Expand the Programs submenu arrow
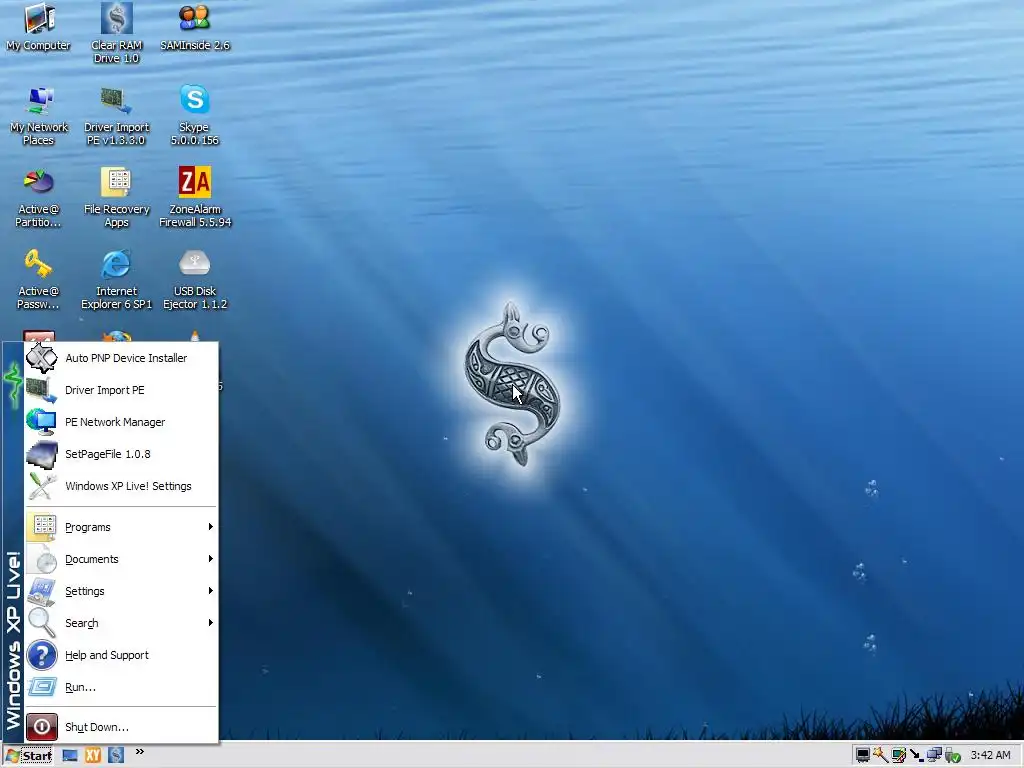Screen dimensions: 1024x768 point(210,526)
